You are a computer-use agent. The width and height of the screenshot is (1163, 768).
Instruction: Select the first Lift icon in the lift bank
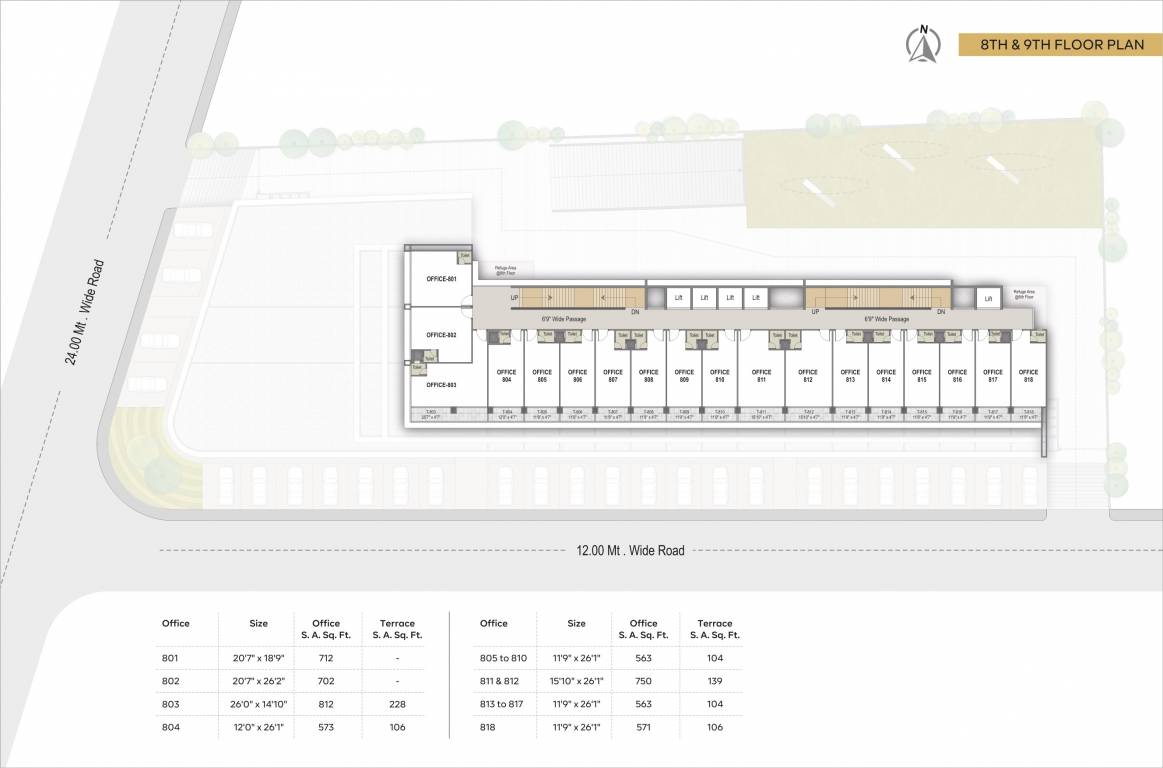tap(678, 297)
